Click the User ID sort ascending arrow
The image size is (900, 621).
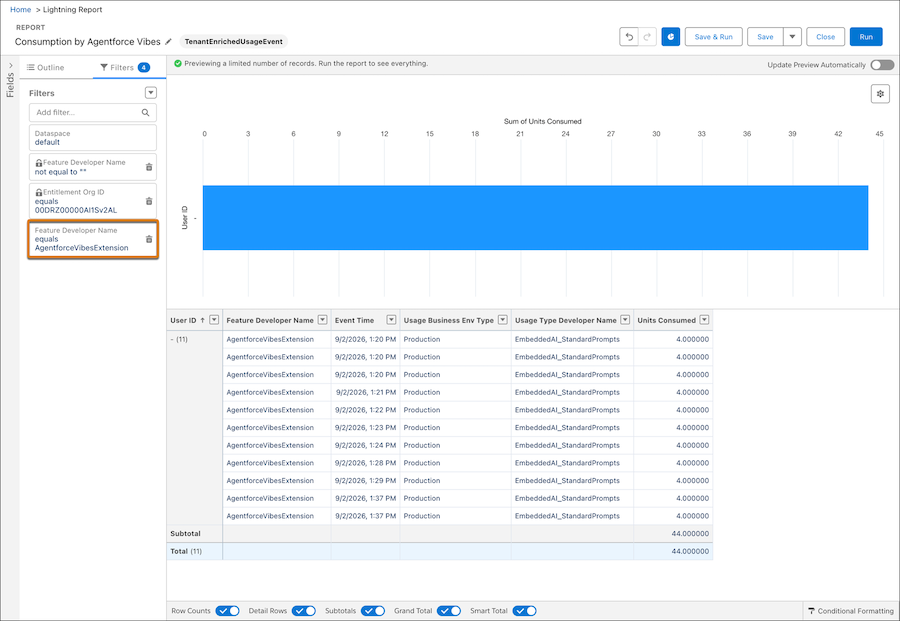203,320
